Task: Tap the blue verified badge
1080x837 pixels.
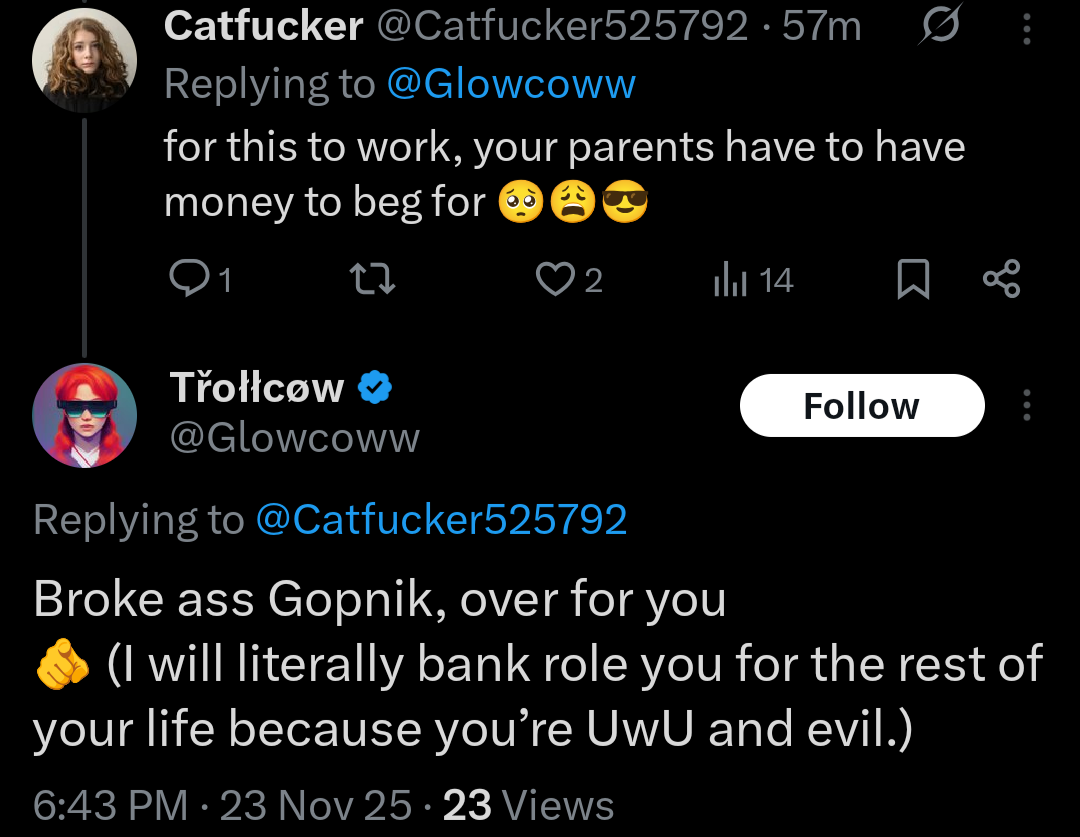Action: coord(375,387)
